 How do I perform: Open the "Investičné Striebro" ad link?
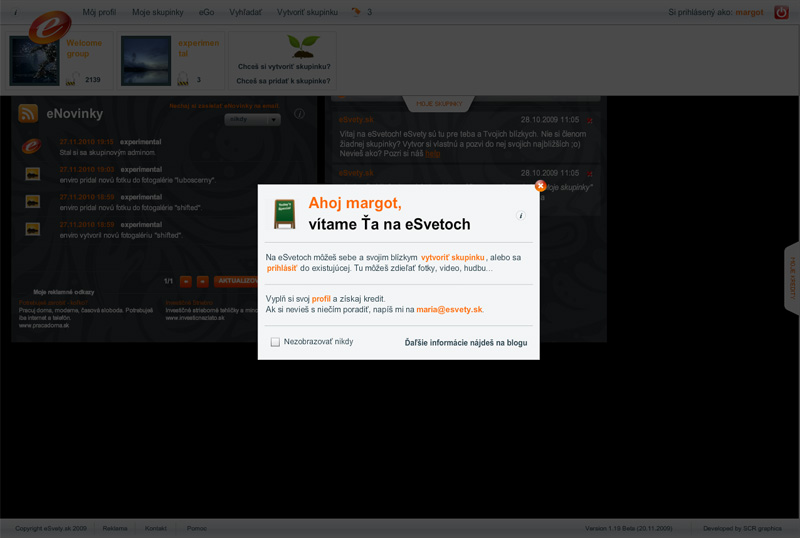coord(189,303)
